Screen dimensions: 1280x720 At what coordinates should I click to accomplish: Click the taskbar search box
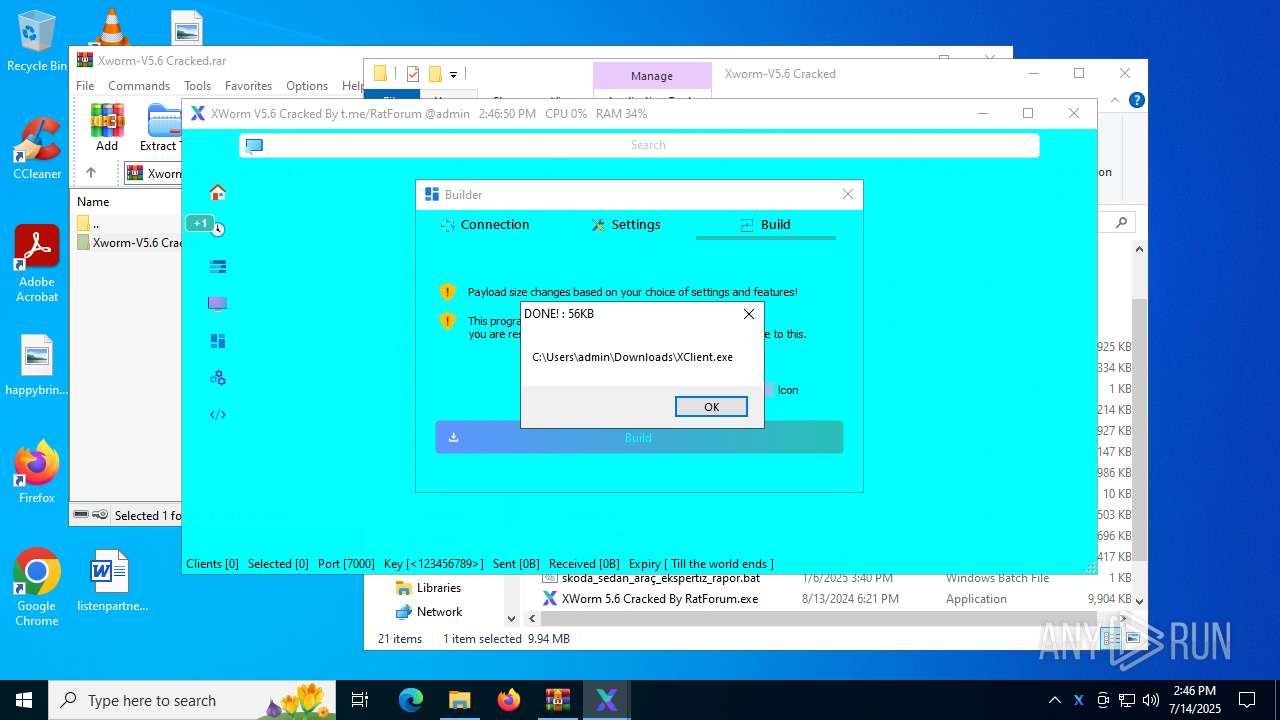tap(192, 700)
